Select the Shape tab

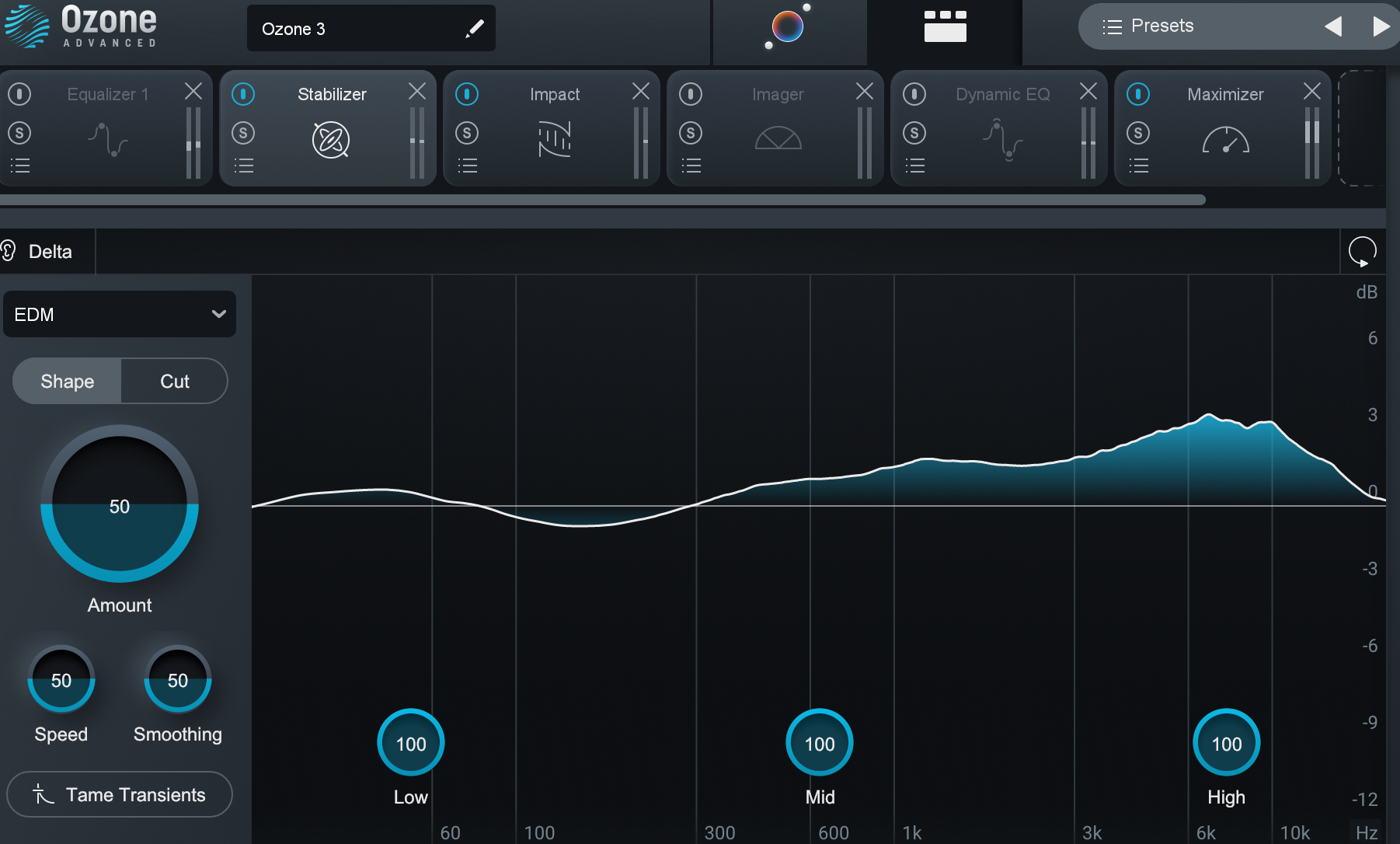point(66,381)
